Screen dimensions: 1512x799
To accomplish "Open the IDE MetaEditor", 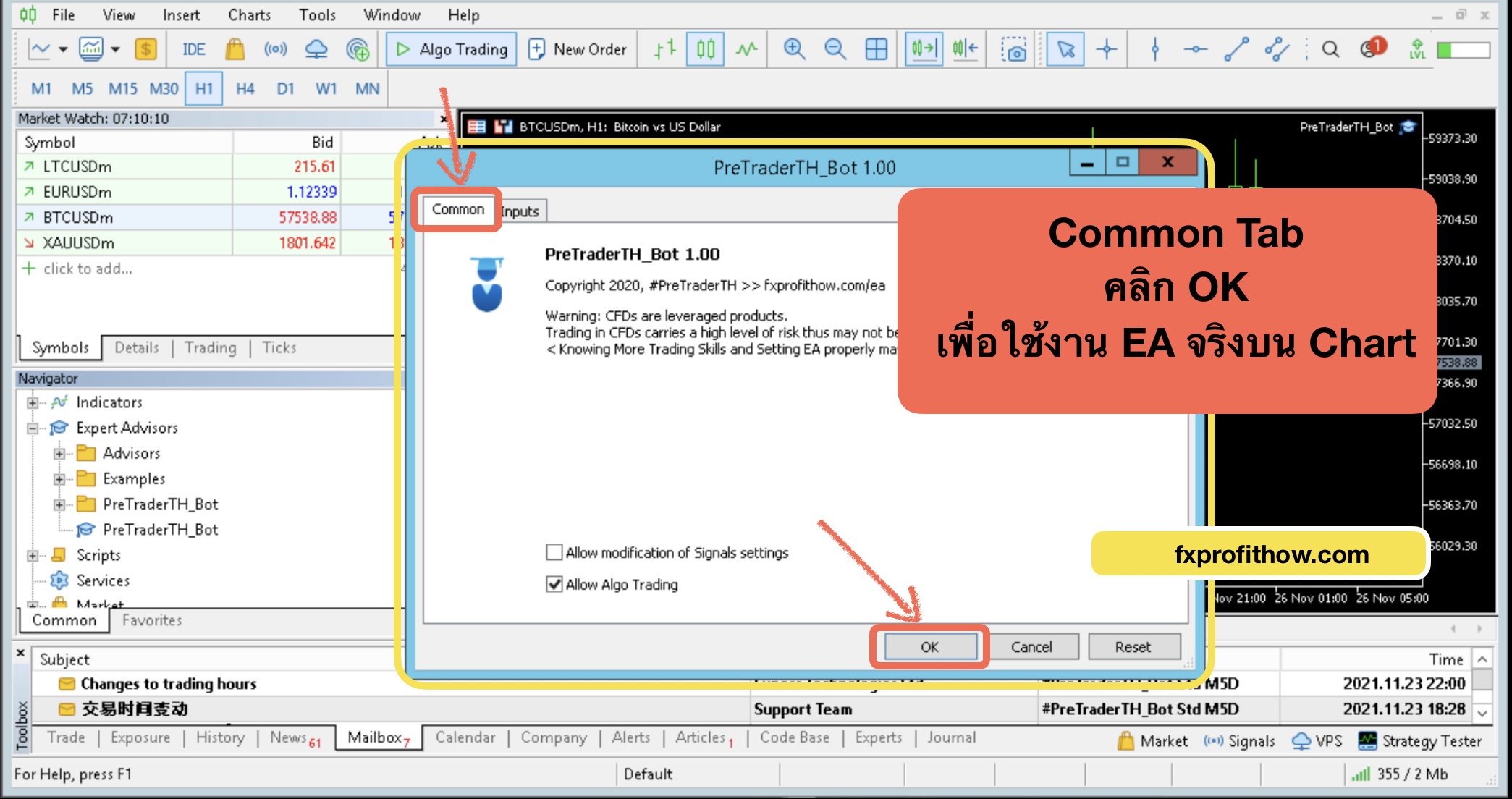I will click(x=193, y=49).
